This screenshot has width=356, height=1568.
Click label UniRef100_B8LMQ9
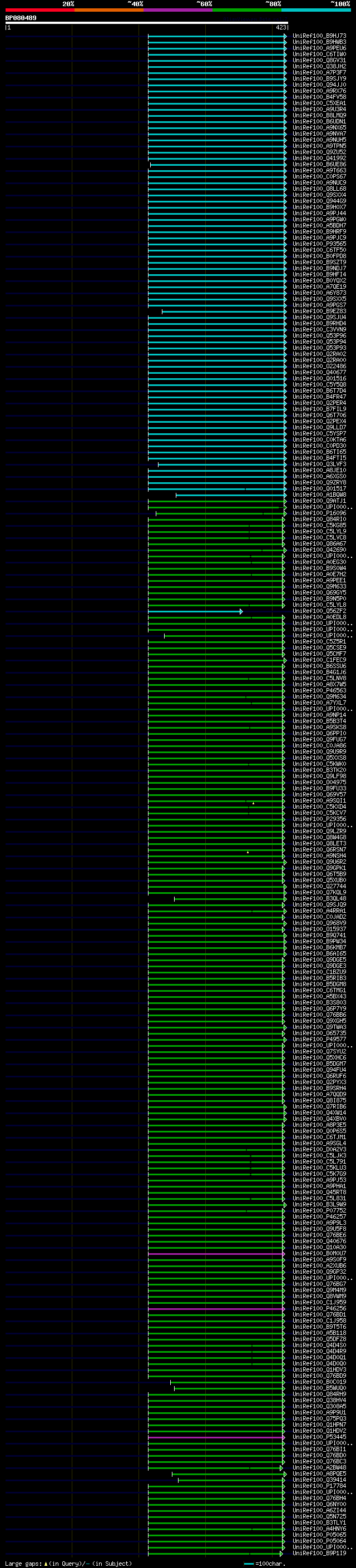click(x=319, y=115)
